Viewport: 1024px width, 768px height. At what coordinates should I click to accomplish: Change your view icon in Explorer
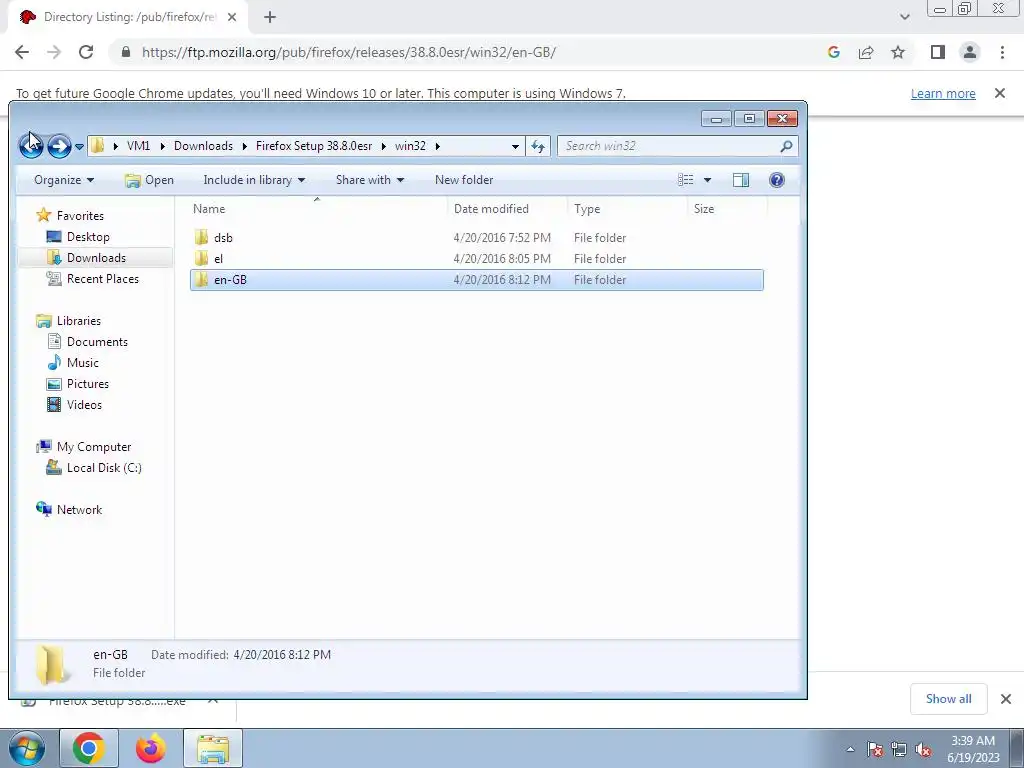tap(685, 180)
